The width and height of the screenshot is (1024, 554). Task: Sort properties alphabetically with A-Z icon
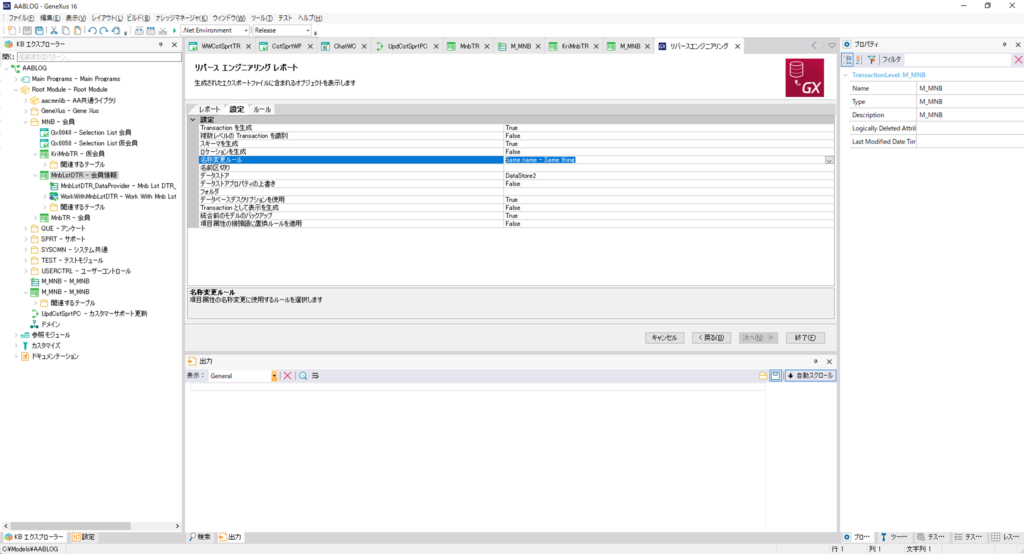[859, 59]
